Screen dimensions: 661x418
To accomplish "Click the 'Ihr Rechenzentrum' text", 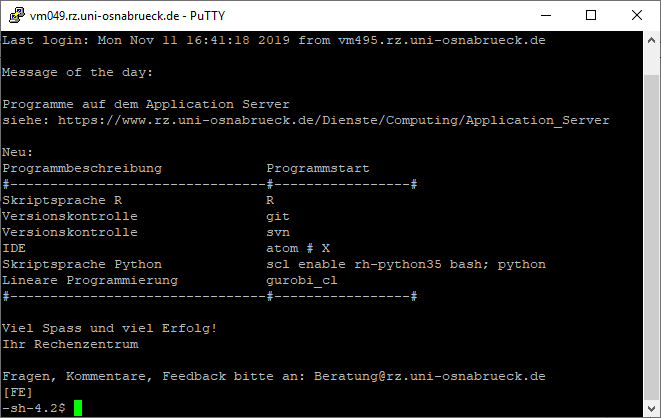I will pyautogui.click(x=70, y=345).
